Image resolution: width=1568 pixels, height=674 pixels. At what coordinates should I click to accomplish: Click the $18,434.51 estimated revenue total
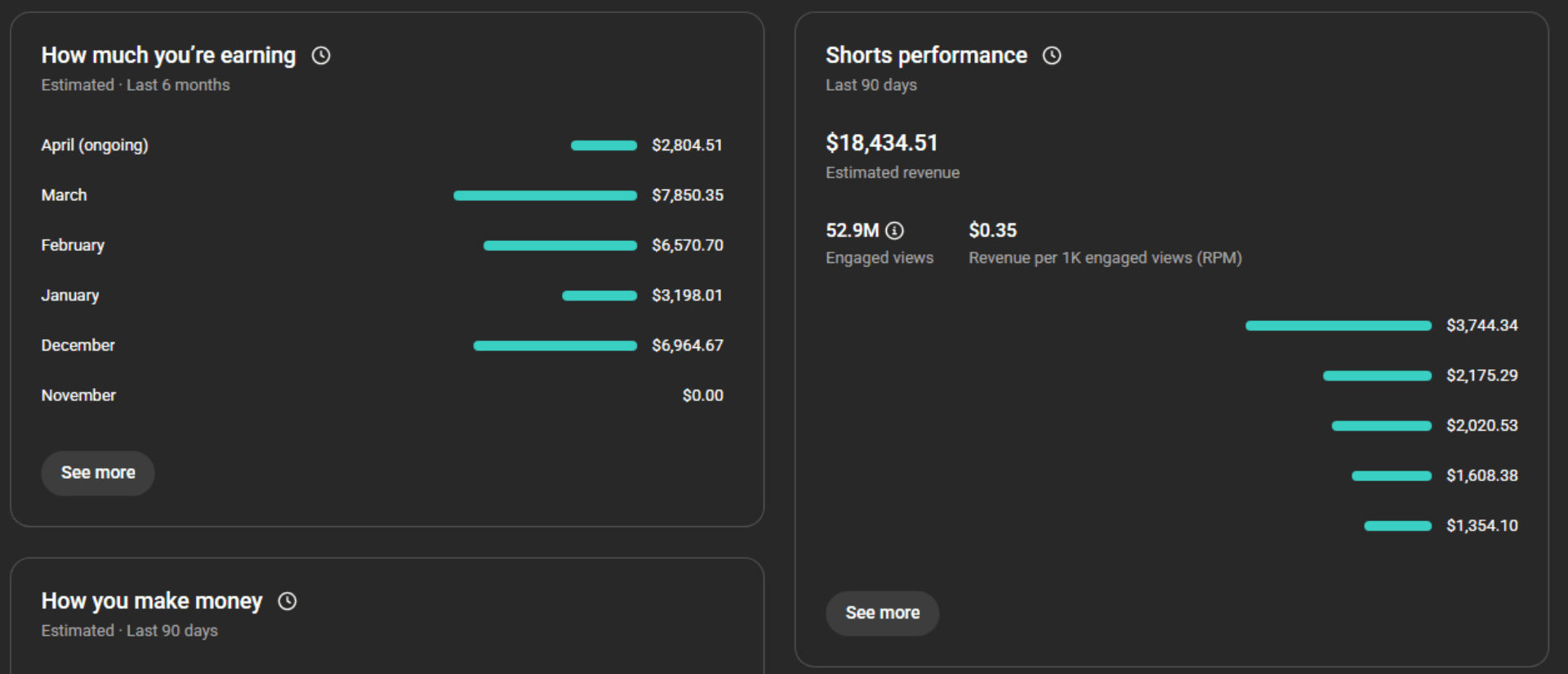click(881, 143)
